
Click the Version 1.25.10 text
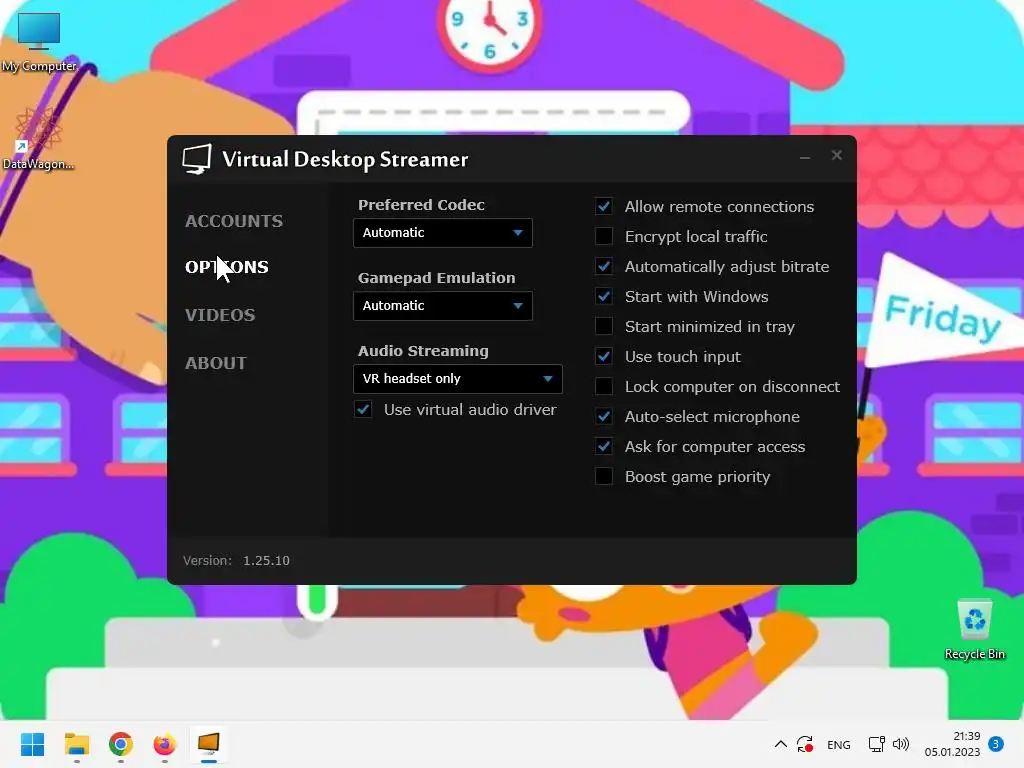point(236,561)
